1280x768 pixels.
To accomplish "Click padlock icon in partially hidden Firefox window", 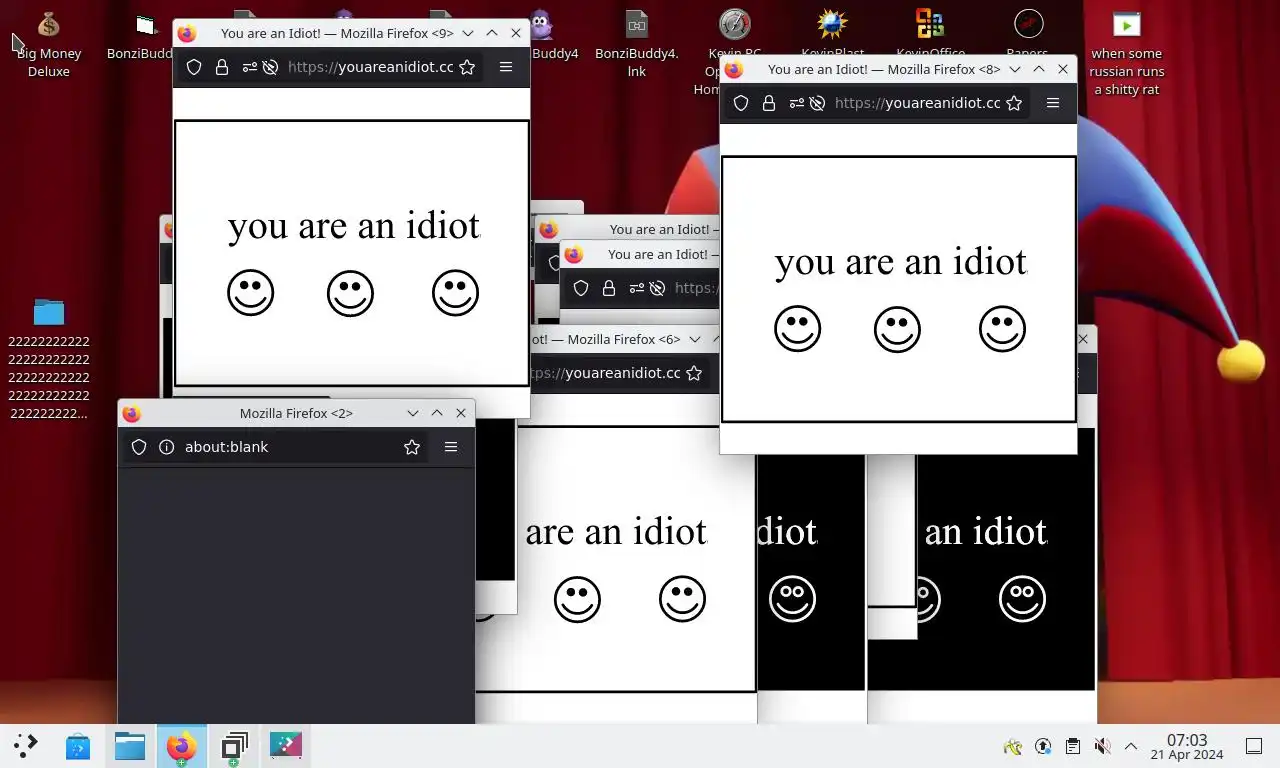I will pyautogui.click(x=609, y=288).
